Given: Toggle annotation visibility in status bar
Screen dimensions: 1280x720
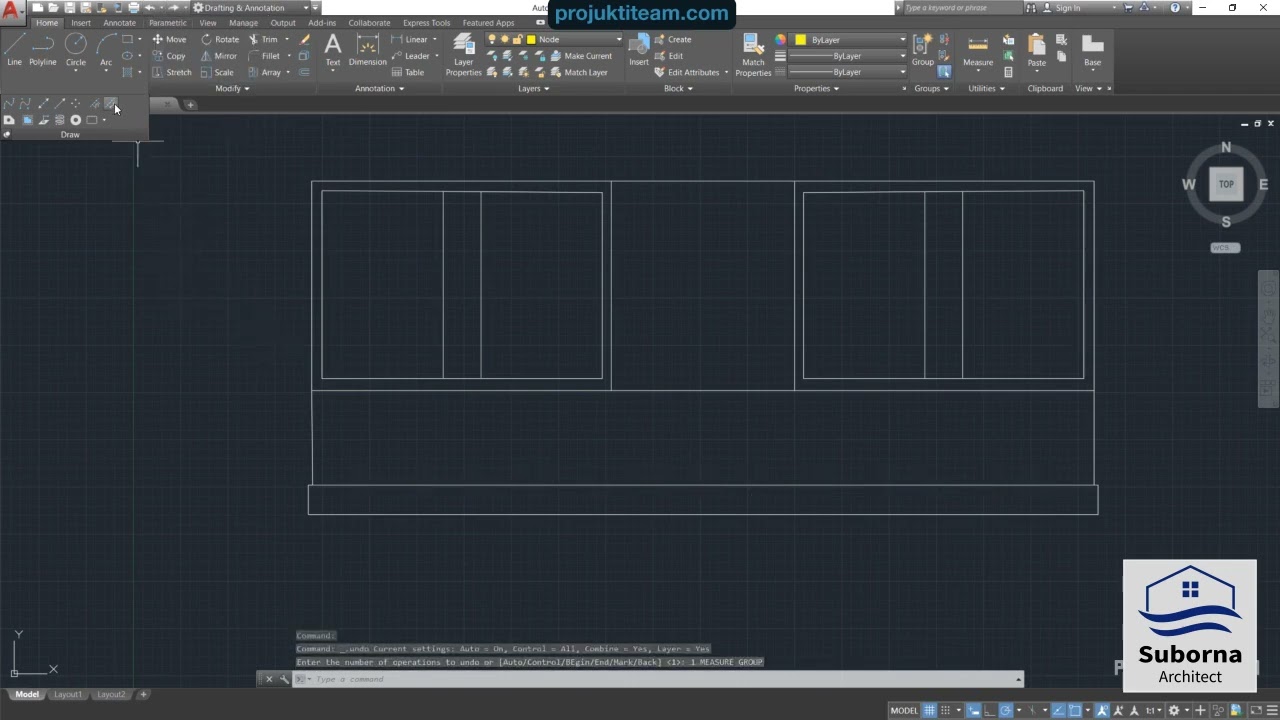Looking at the screenshot, I should pyautogui.click(x=1104, y=711).
